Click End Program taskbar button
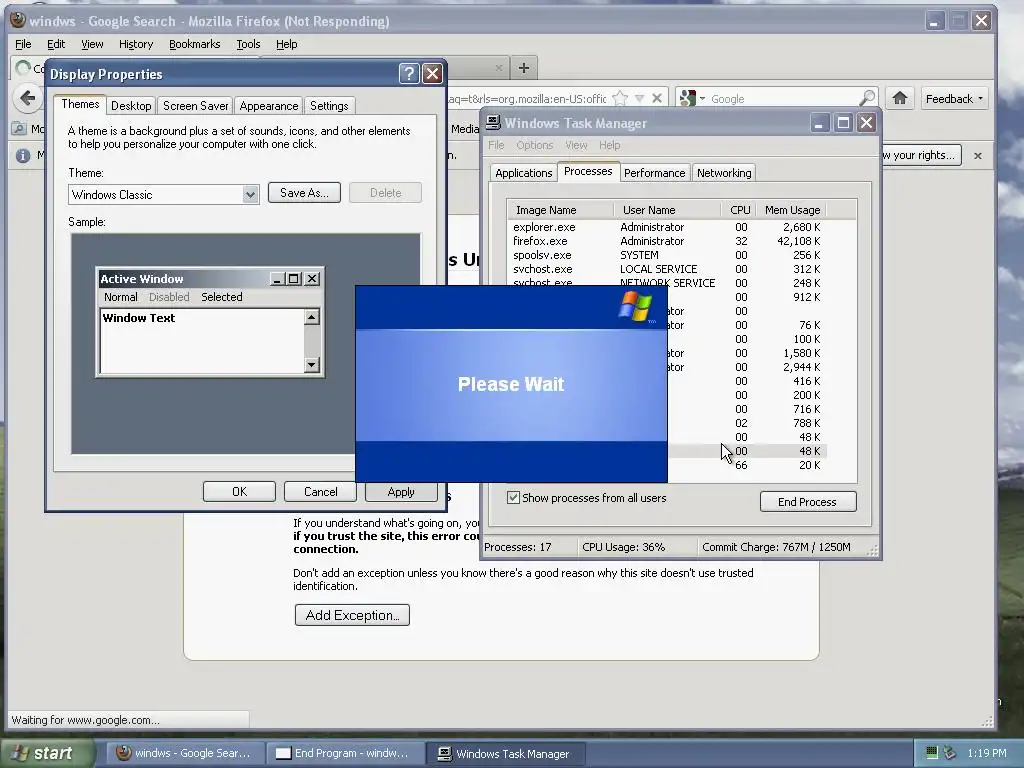Screen dimensions: 1024x768 click(345, 753)
